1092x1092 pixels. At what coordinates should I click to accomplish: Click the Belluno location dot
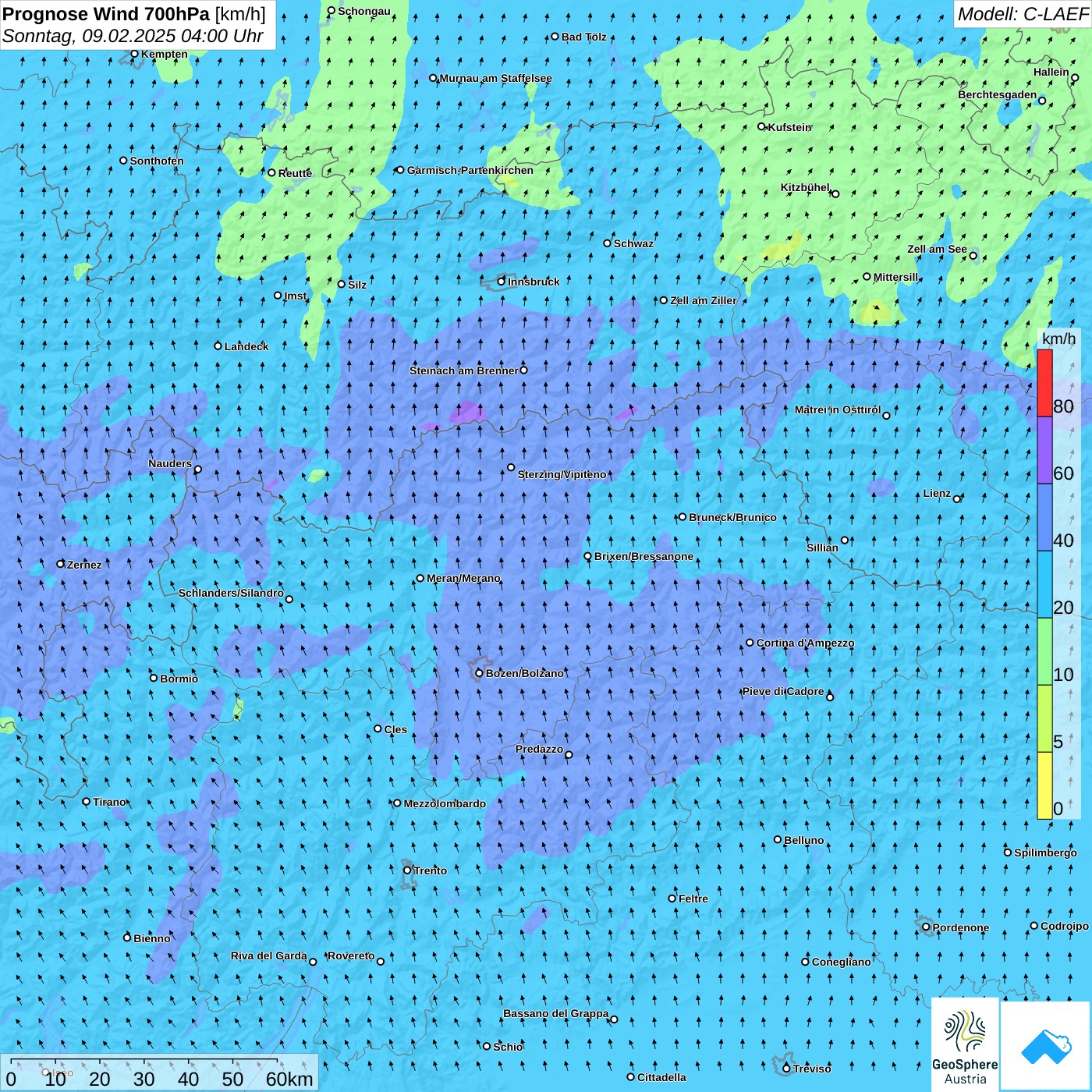pyautogui.click(x=778, y=839)
